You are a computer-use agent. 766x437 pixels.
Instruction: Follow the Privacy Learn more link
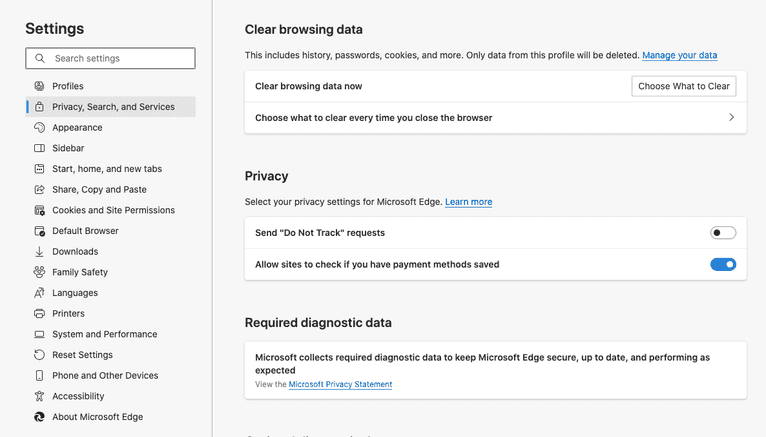point(468,202)
